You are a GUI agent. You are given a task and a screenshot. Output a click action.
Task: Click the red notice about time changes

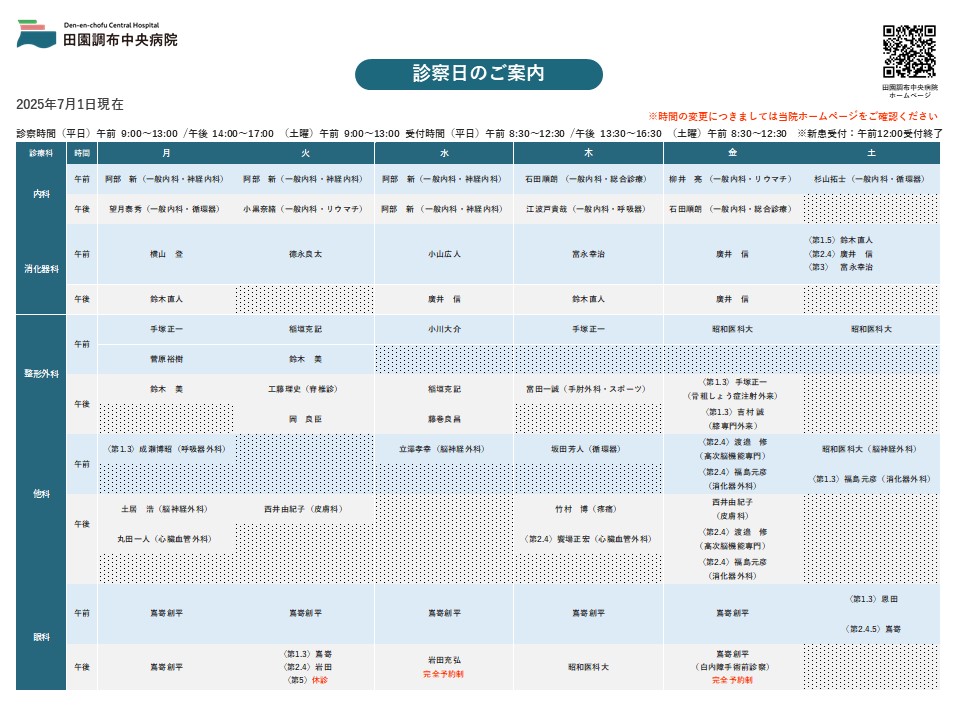pos(793,116)
